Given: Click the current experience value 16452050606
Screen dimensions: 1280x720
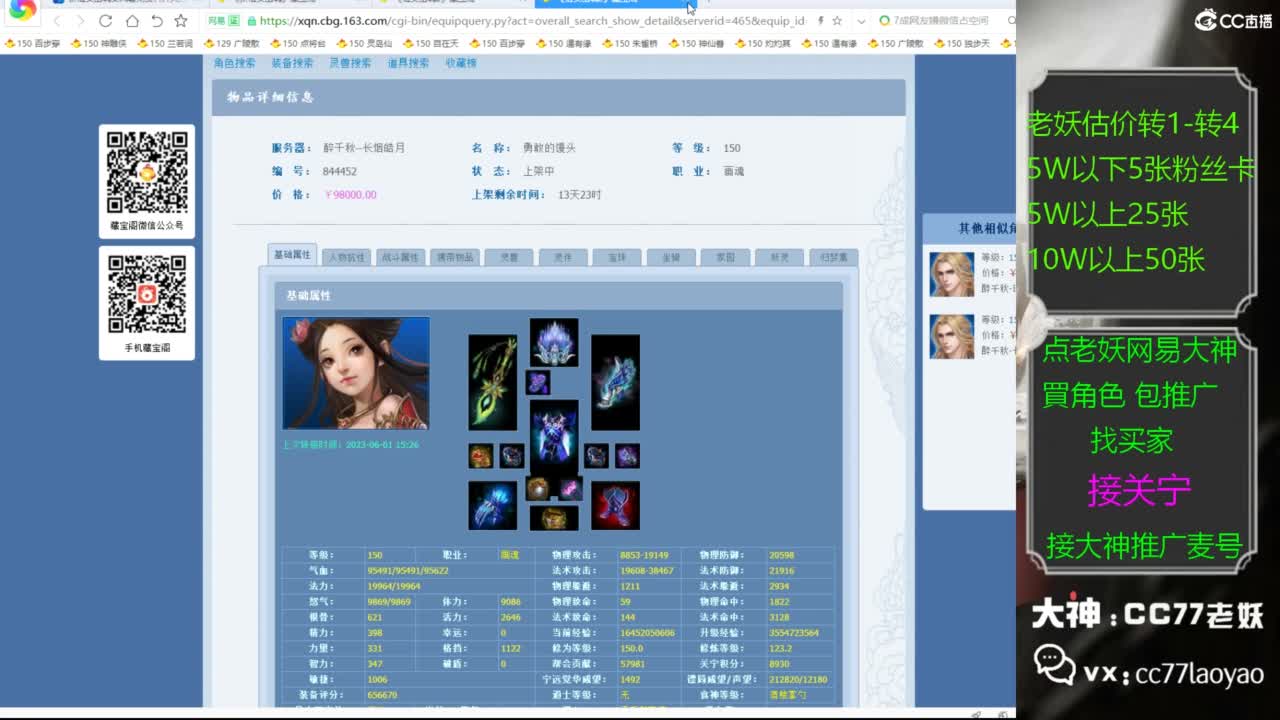Looking at the screenshot, I should (647, 632).
